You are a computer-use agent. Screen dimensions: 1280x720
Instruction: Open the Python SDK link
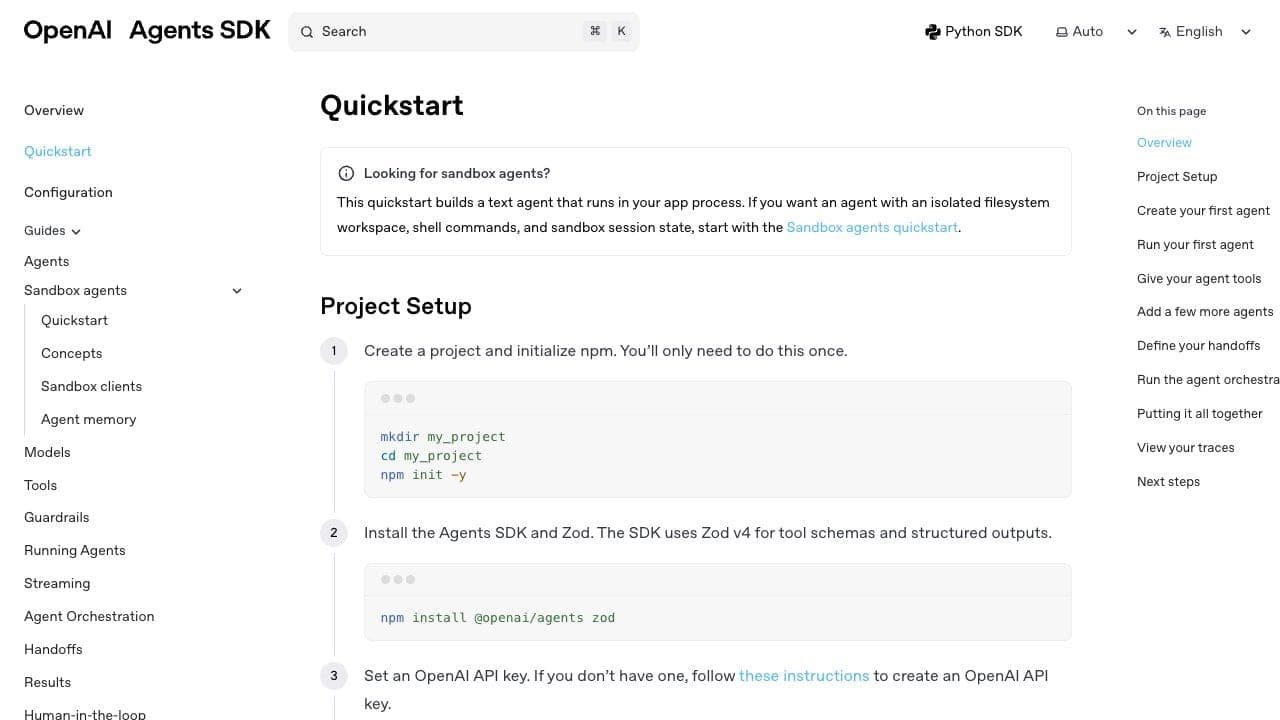point(974,32)
